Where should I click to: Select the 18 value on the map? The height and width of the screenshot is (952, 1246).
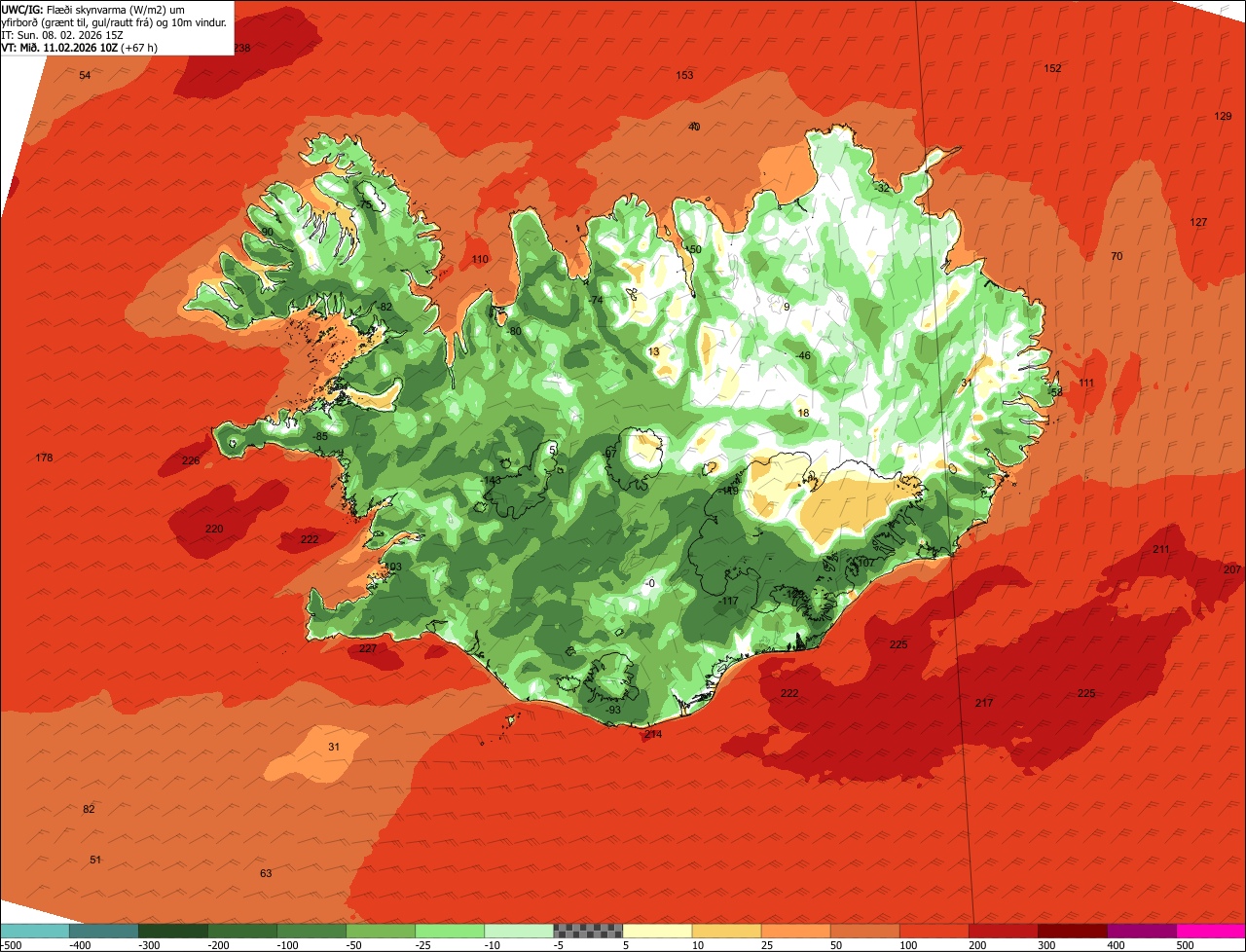803,413
